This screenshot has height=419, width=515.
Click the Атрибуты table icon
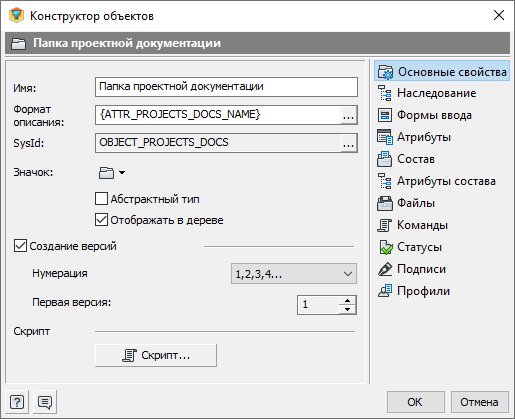tap(385, 137)
